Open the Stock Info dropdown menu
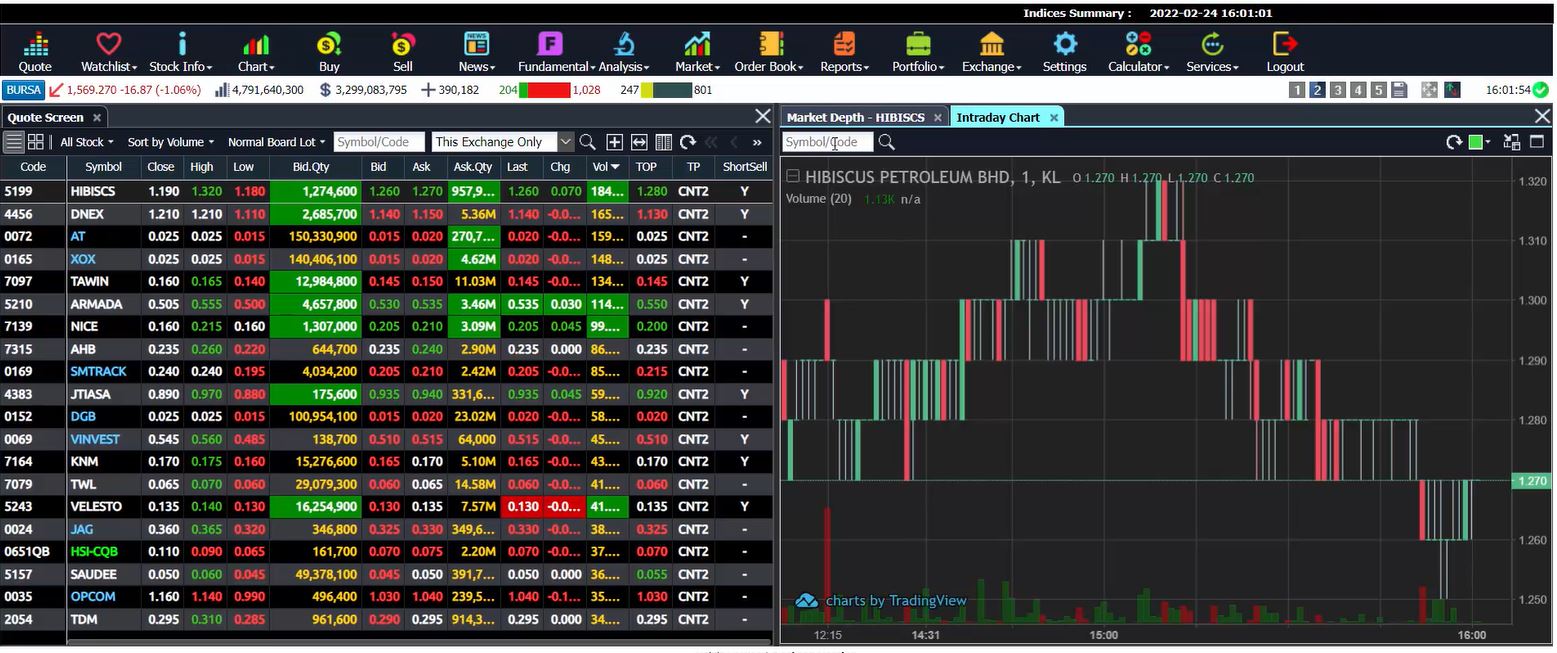 [x=181, y=52]
